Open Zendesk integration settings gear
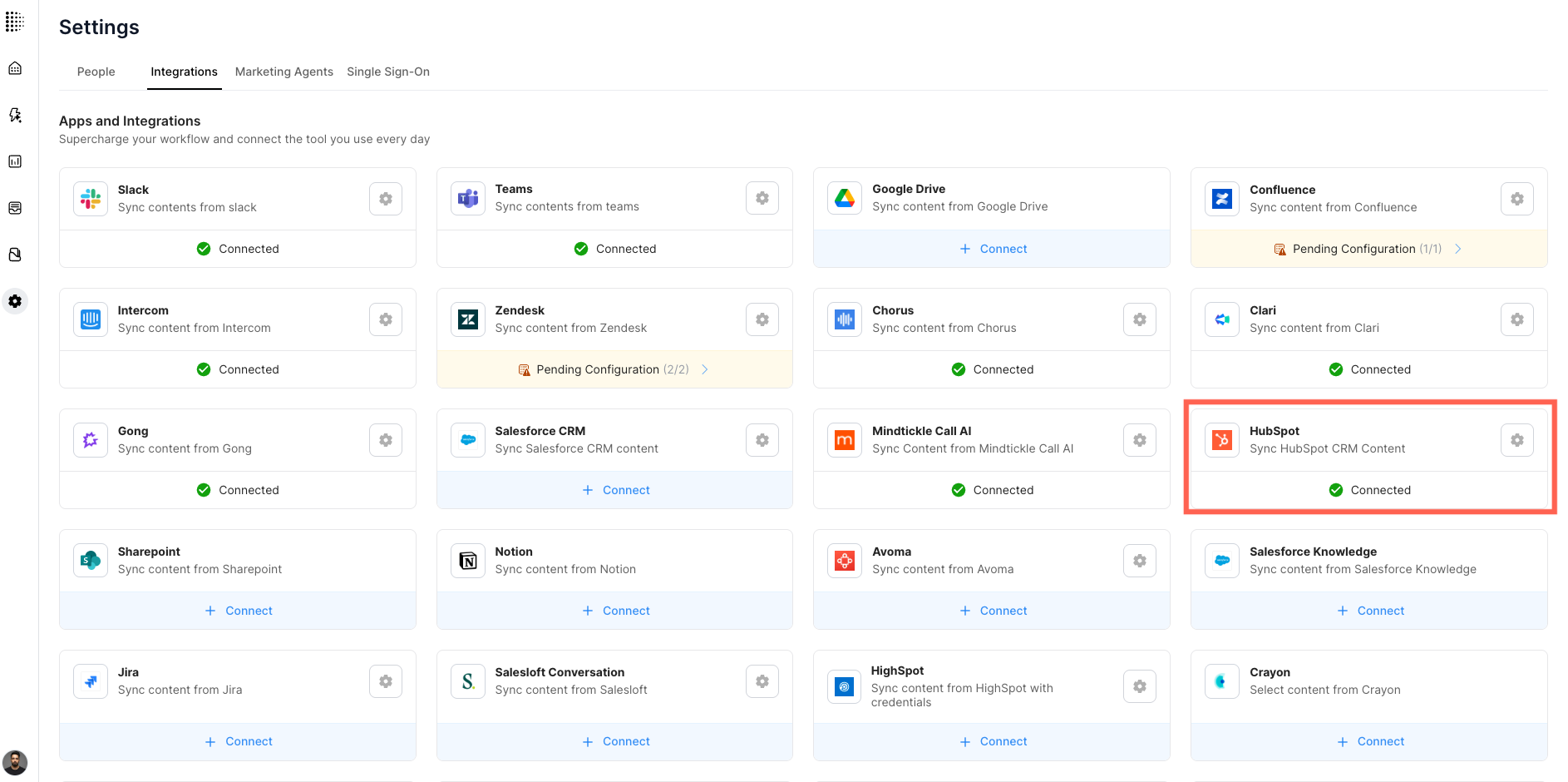1568x782 pixels. (x=762, y=319)
